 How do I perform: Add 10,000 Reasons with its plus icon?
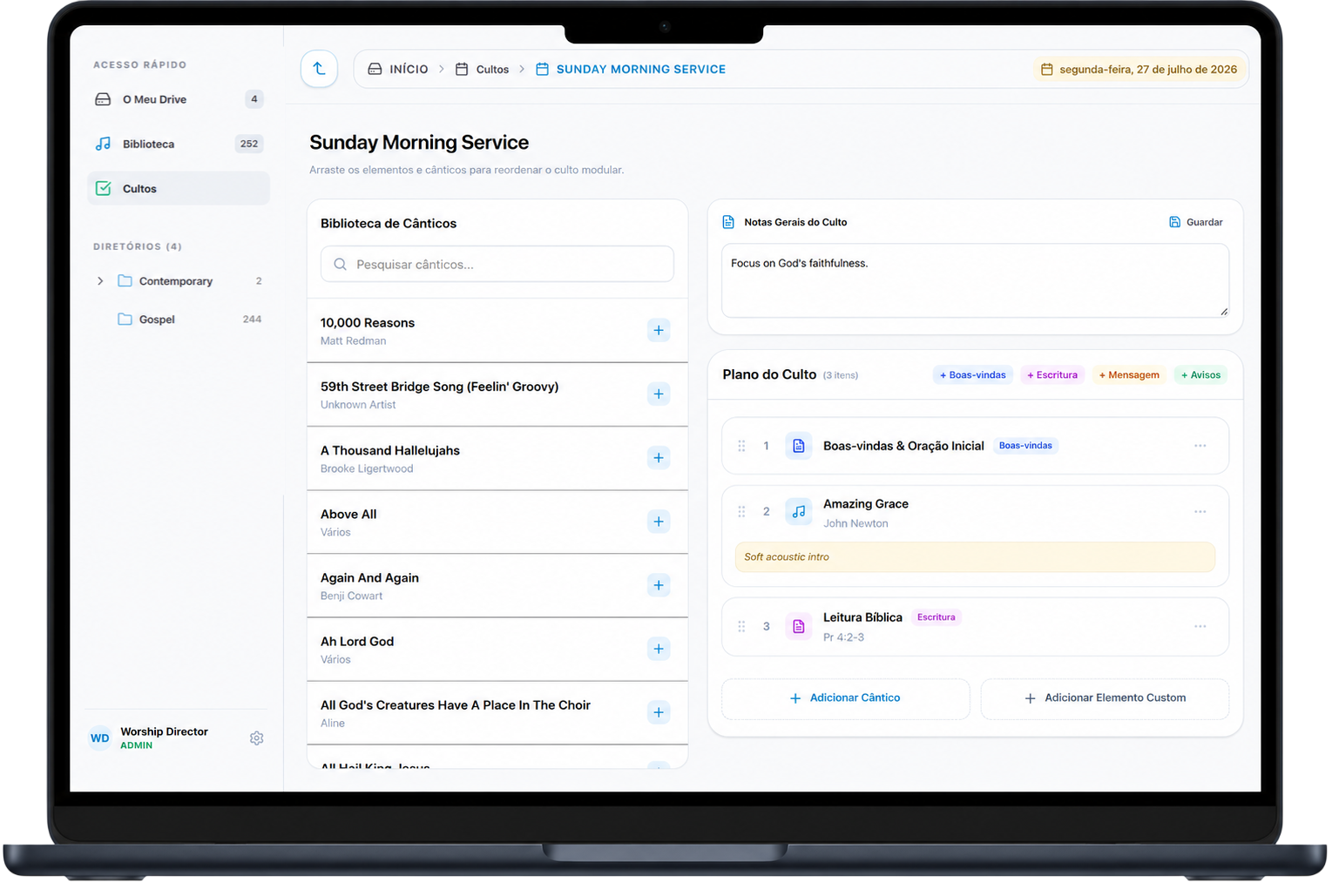659,330
